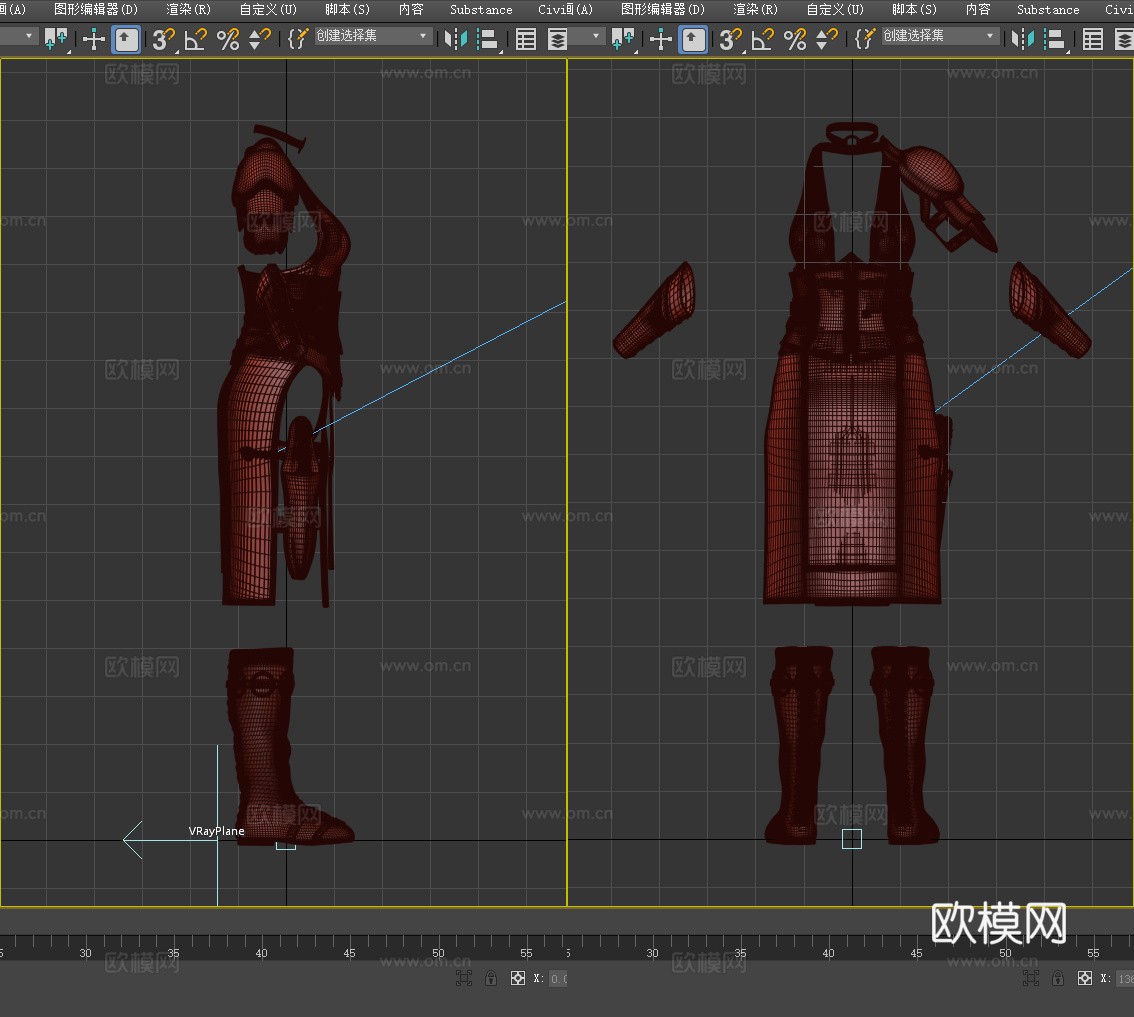
Task: Click absolute mode transform icon, left status bar
Action: [518, 979]
